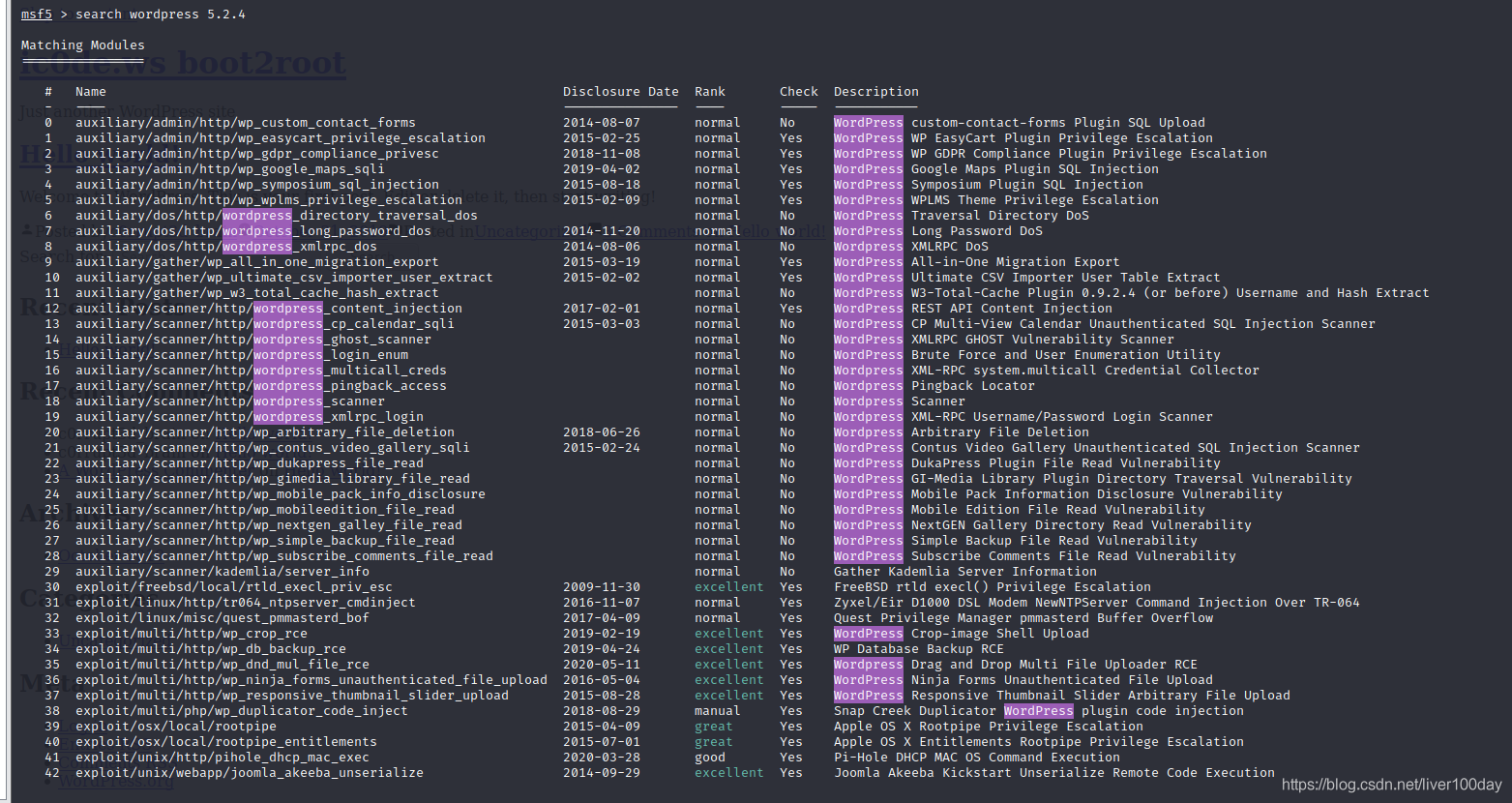Select module wp_mobile_pack_info_disclosure name
Image resolution: width=1512 pixels, height=803 pixels.
[281, 494]
